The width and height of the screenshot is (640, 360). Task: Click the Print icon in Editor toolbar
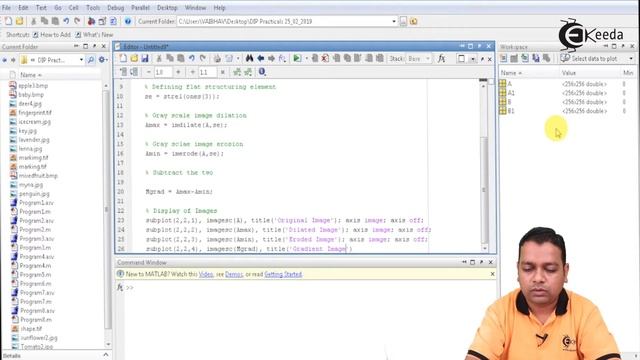[217, 59]
